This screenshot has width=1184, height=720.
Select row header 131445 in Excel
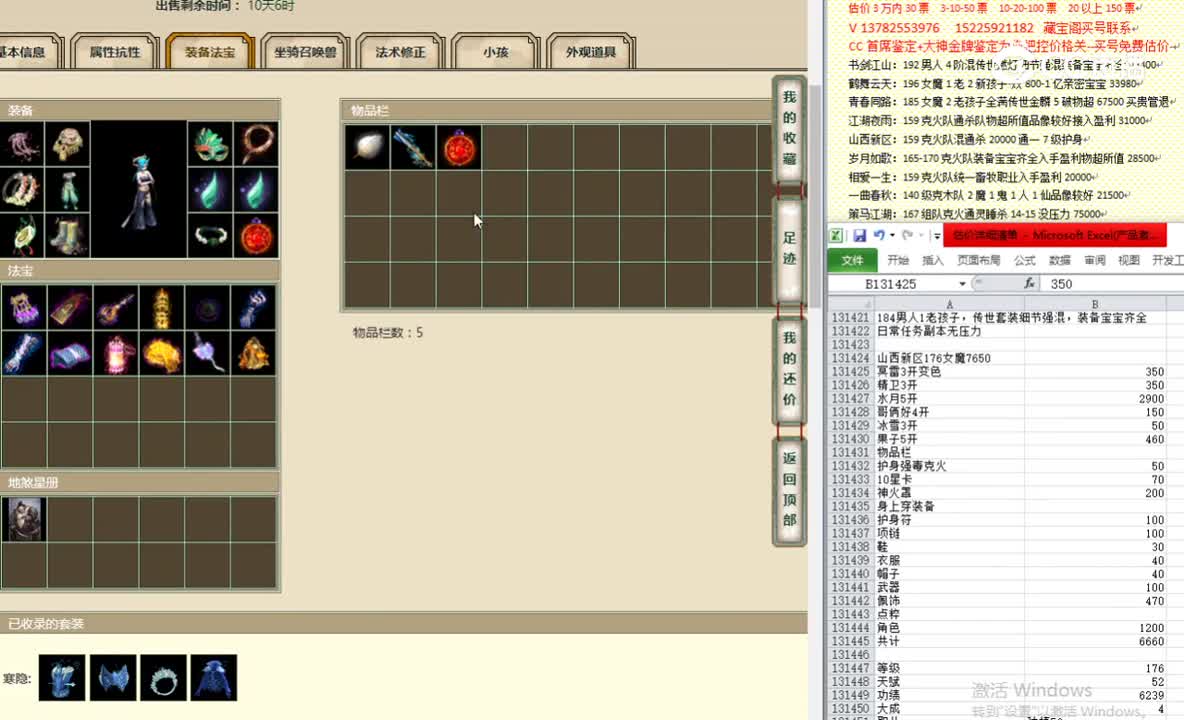point(850,641)
